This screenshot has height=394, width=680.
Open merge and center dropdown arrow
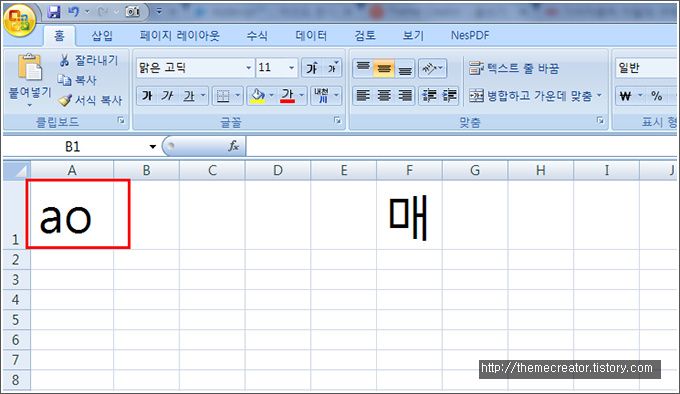click(600, 95)
